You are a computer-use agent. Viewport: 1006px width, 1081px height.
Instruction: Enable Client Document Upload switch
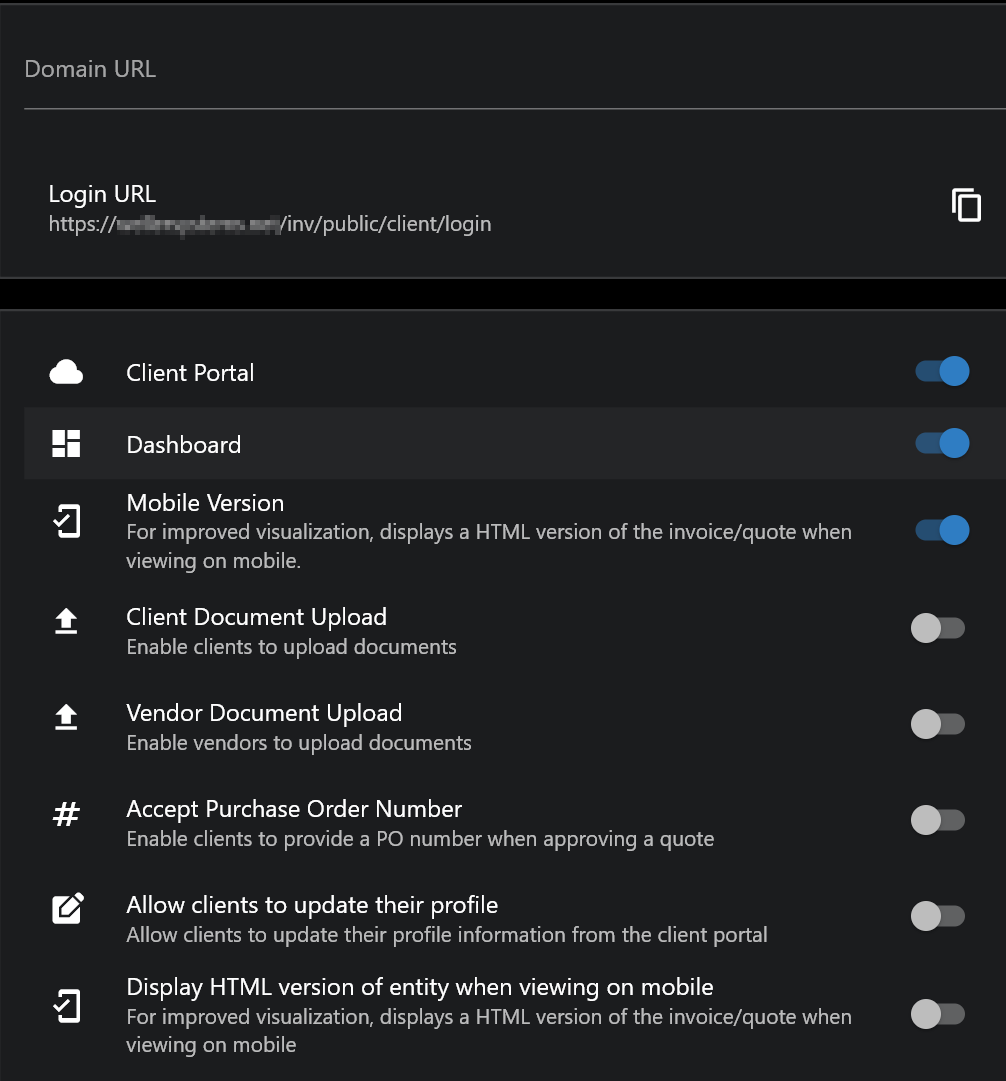coord(937,628)
